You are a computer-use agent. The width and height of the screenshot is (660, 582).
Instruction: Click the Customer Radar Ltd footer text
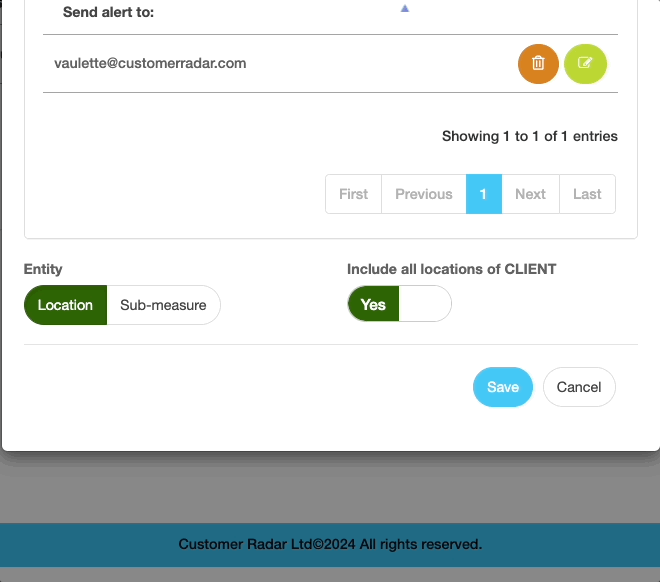tap(330, 545)
